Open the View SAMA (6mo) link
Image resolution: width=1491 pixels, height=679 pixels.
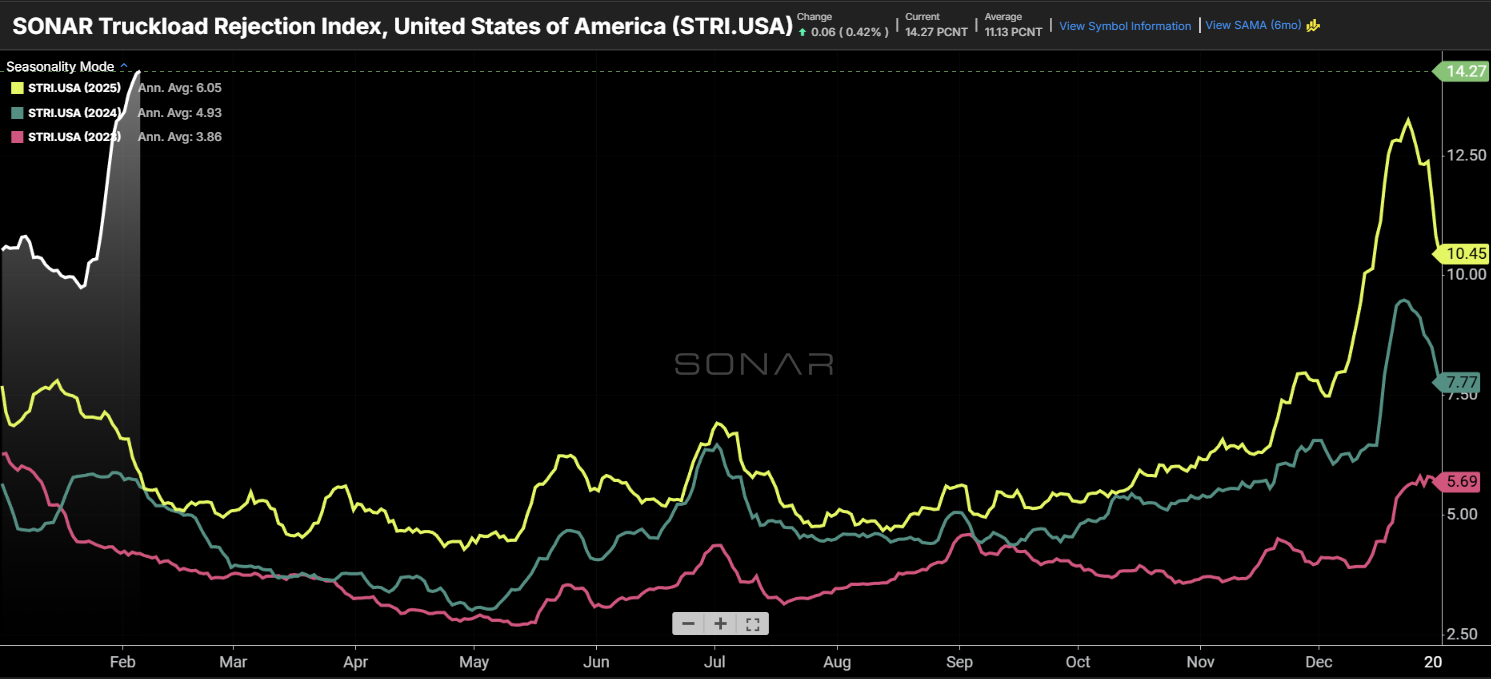tap(1253, 26)
